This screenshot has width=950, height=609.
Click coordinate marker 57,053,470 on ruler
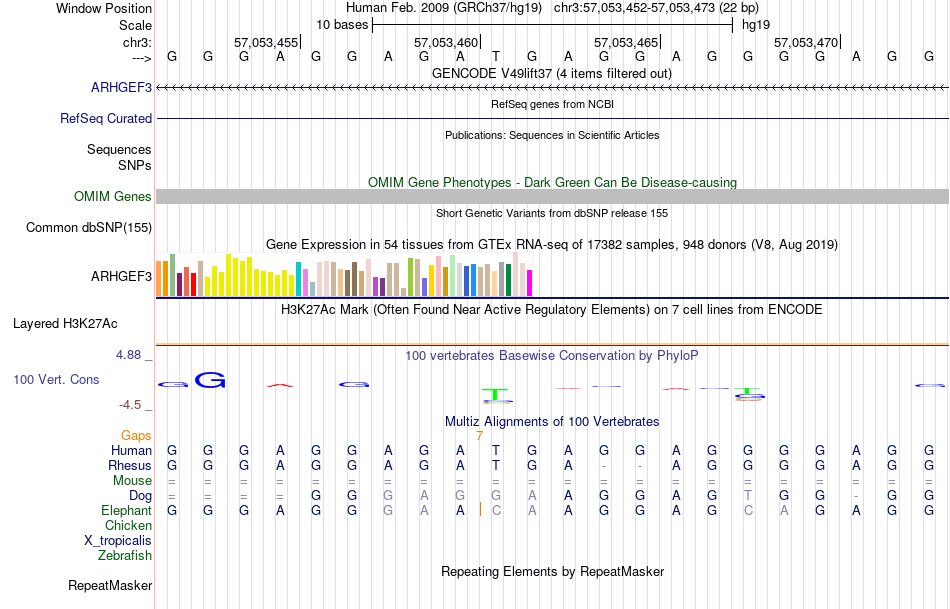806,42
